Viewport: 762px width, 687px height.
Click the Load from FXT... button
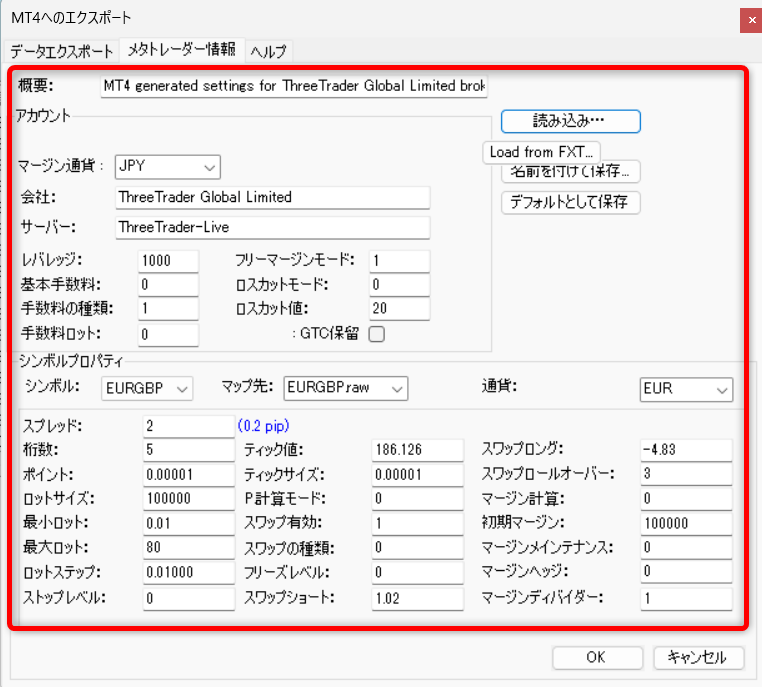click(x=541, y=152)
